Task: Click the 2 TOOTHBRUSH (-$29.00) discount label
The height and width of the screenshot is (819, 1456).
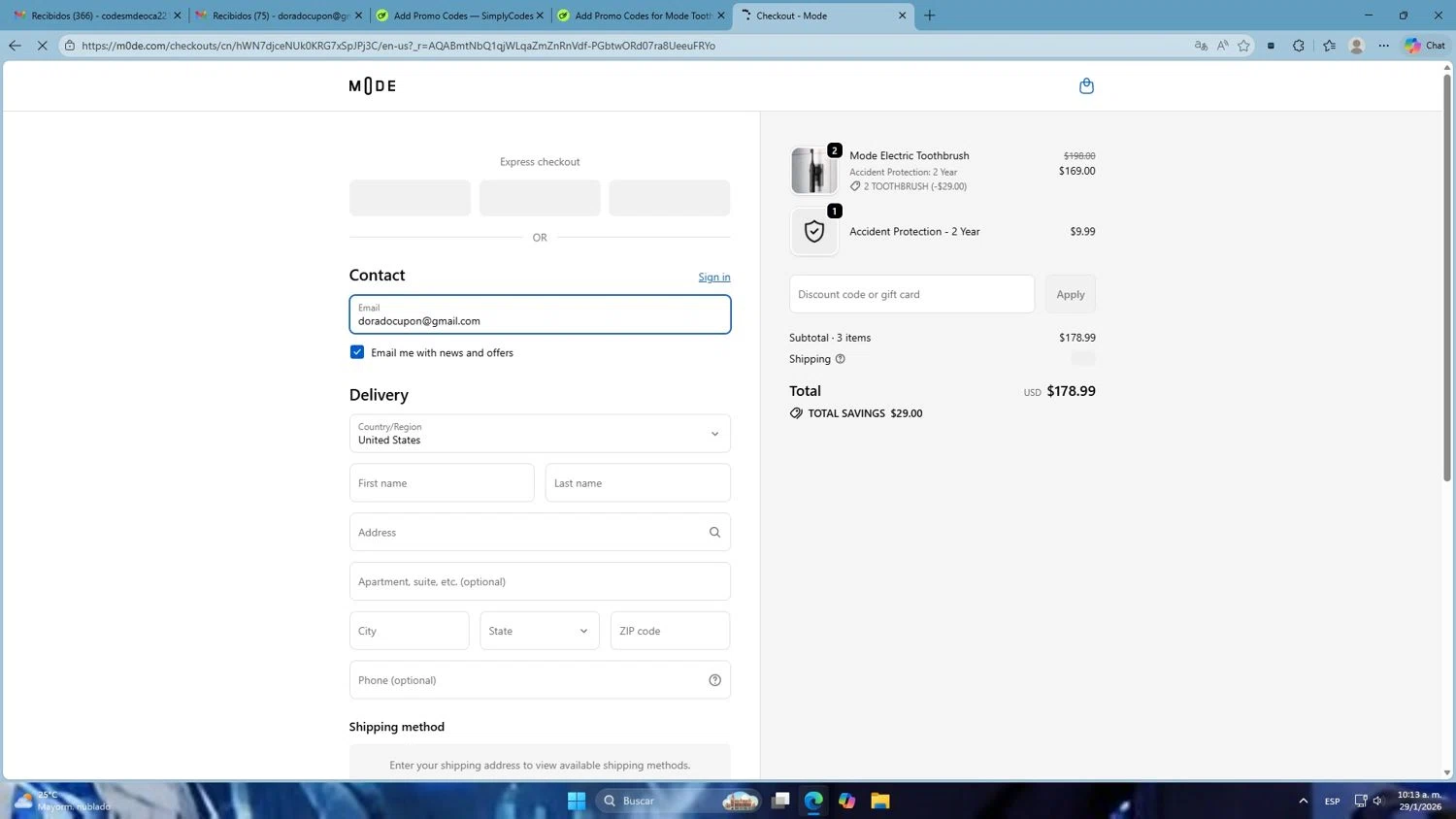Action: tap(915, 186)
